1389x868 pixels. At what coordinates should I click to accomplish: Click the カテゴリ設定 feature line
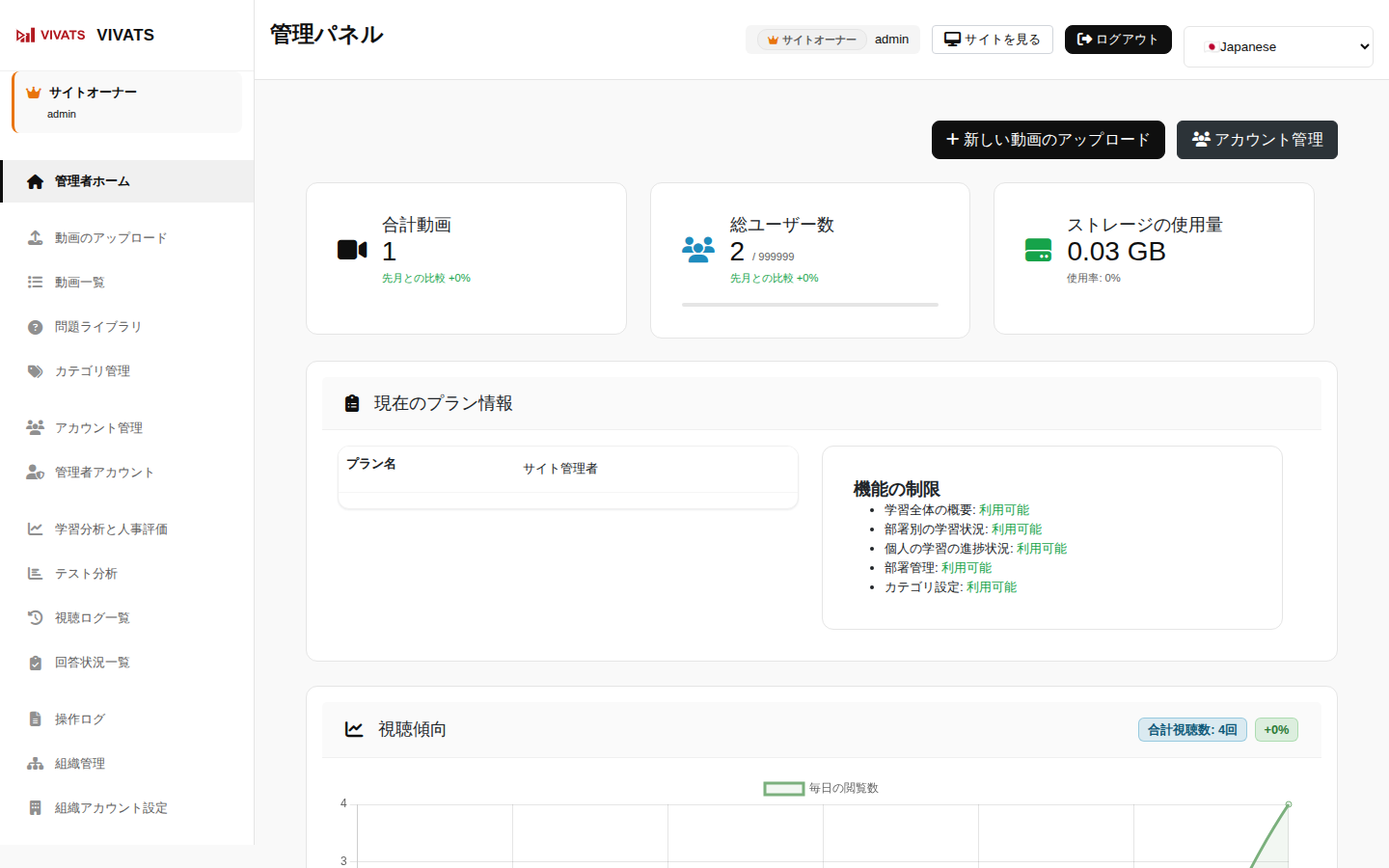click(x=950, y=587)
